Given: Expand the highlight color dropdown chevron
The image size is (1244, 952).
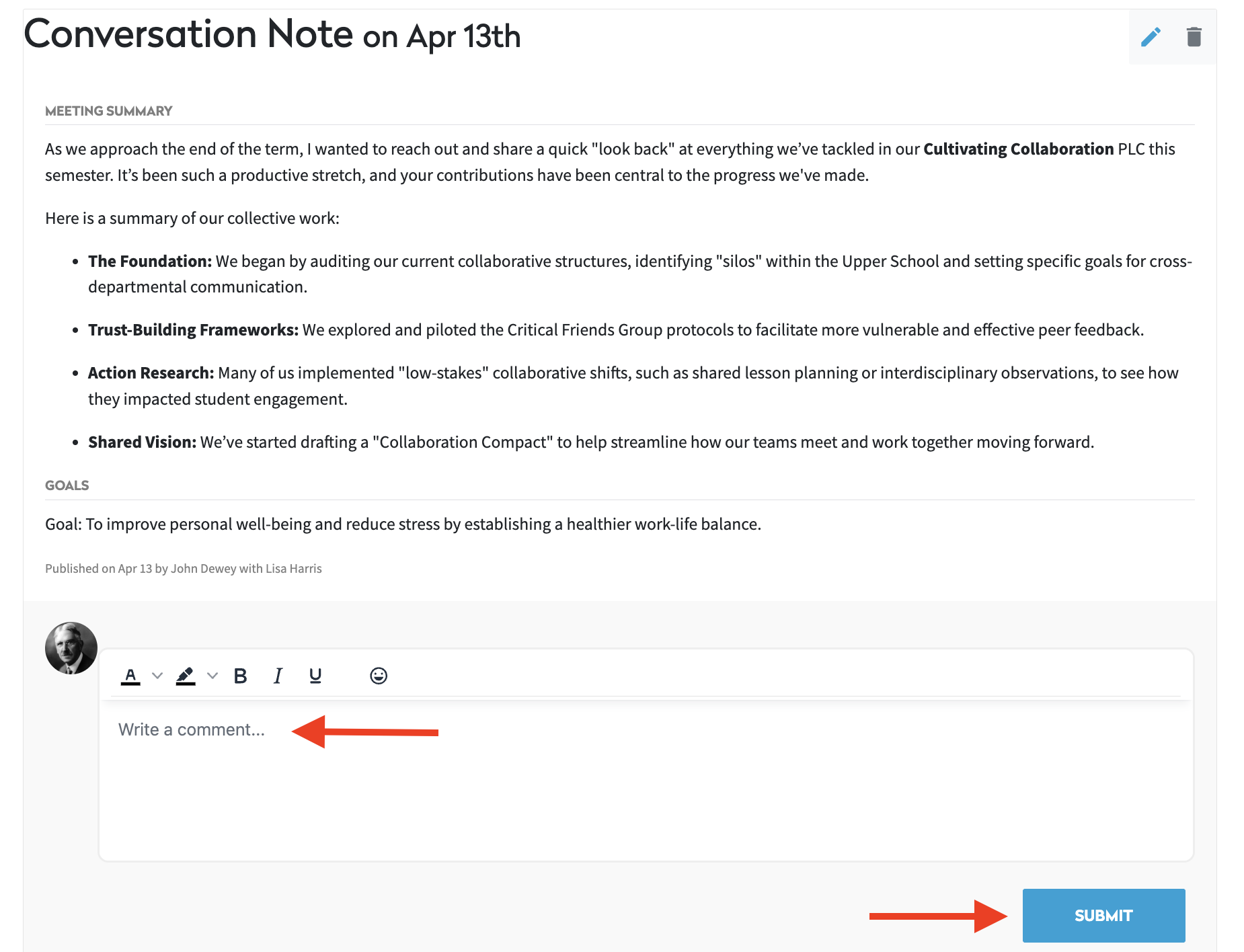Looking at the screenshot, I should (212, 676).
